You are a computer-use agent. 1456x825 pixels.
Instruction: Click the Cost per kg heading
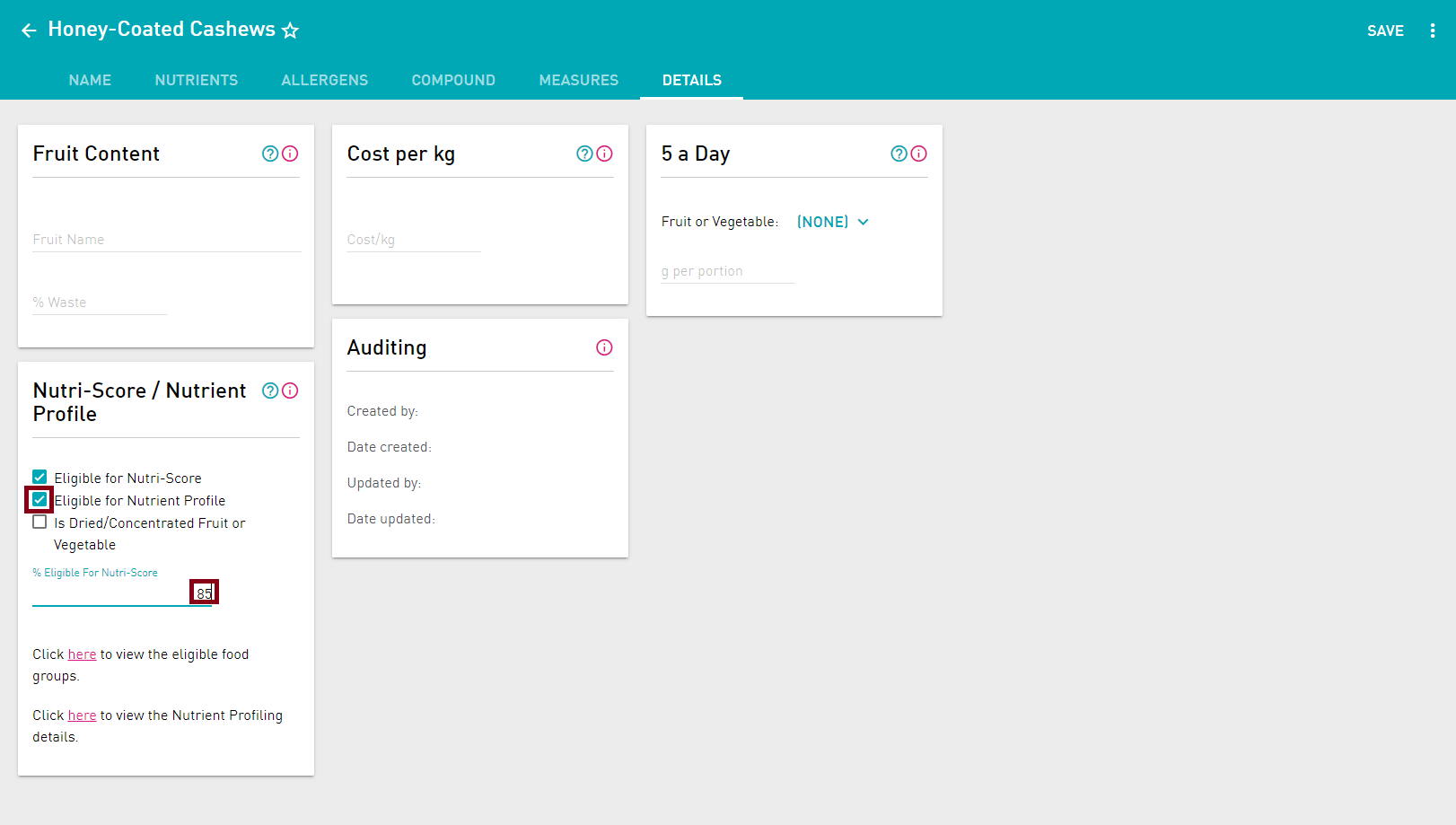(401, 154)
